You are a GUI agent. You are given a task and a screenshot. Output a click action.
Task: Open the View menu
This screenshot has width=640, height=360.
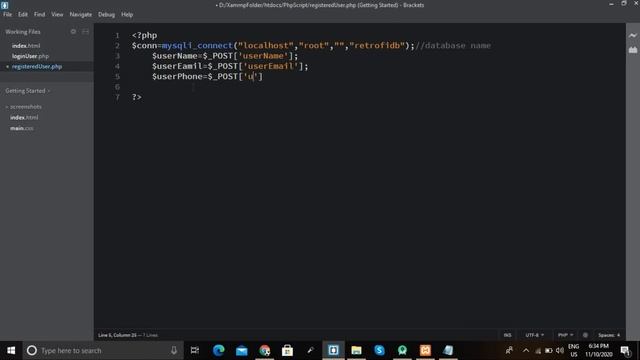(57, 14)
